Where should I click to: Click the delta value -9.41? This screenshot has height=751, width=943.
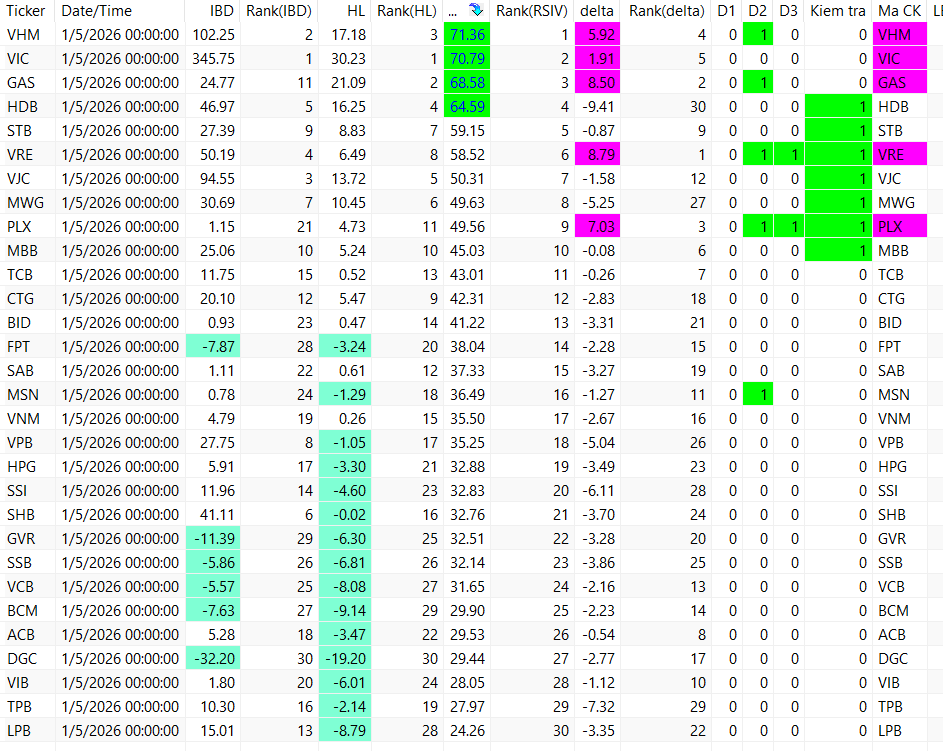tap(598, 107)
